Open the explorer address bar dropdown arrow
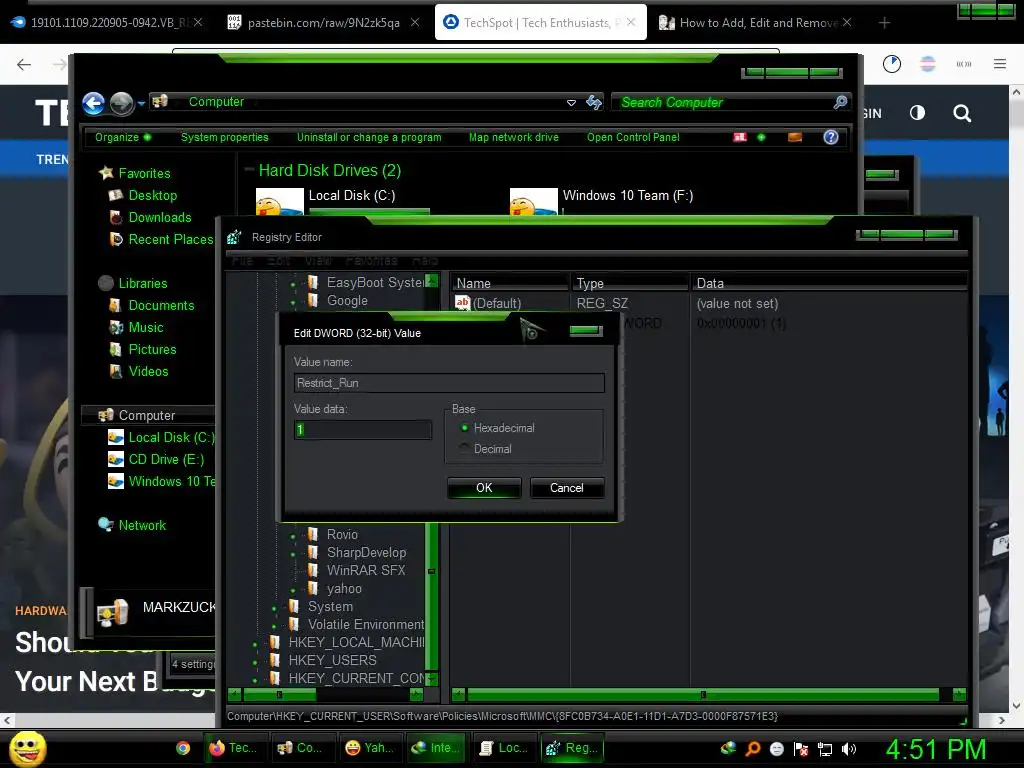The height and width of the screenshot is (768, 1024). click(x=571, y=103)
